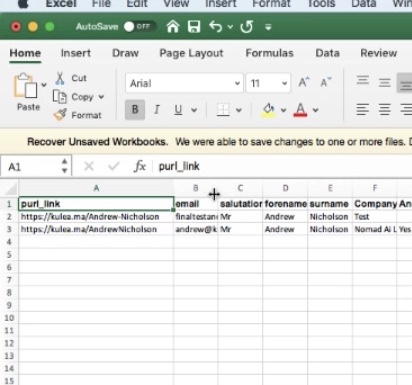Screen dimensions: 412x385
Task: Switch to the Insert ribbon tab
Action: click(76, 53)
